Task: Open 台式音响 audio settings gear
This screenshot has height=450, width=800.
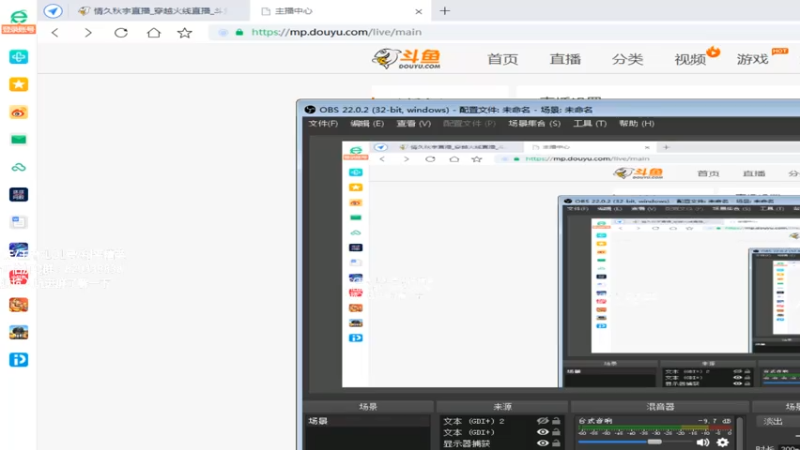Action: coord(722,442)
